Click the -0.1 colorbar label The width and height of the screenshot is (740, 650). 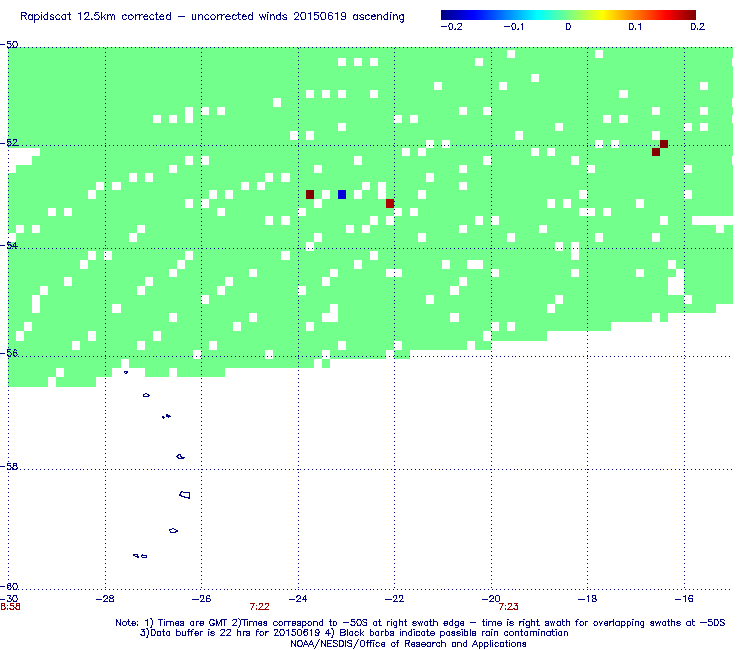(513, 27)
